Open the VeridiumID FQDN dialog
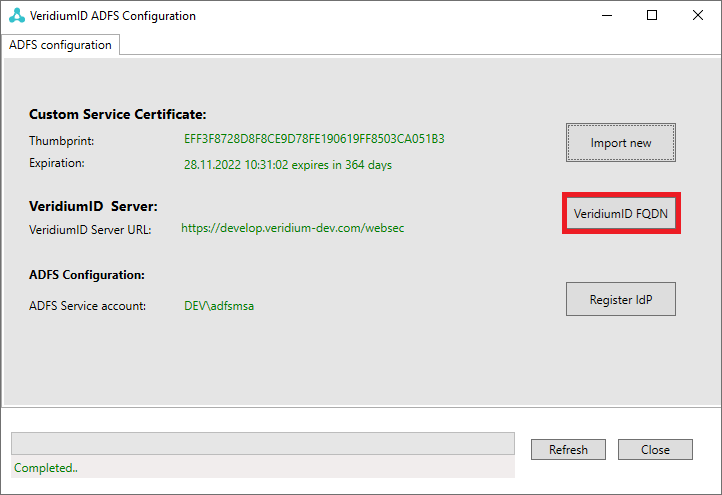722x495 pixels. pos(621,214)
